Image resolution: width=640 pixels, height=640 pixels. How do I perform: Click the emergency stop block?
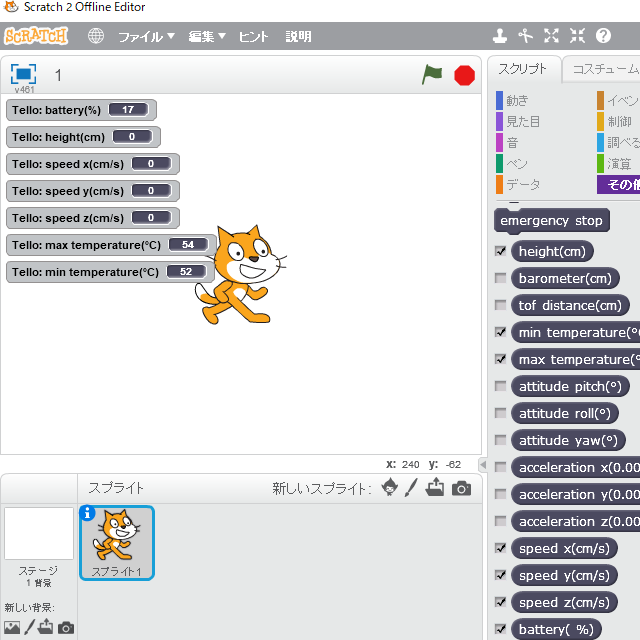(552, 221)
